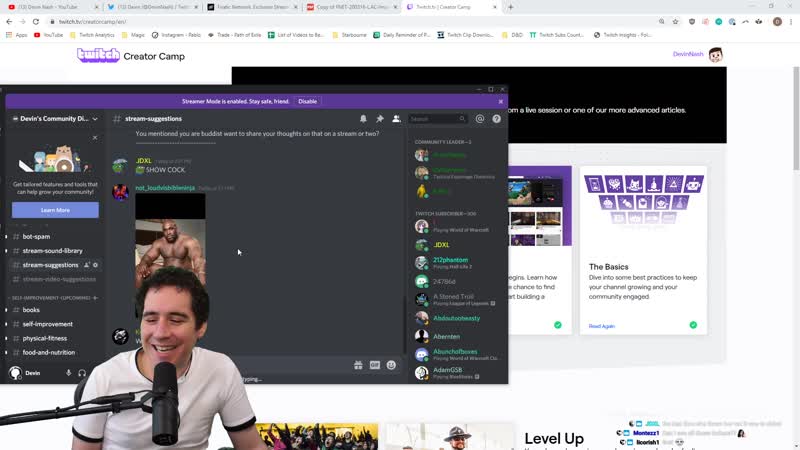The image size is (800, 450).
Task: Mute microphone in Discord user panel
Action: (69, 373)
